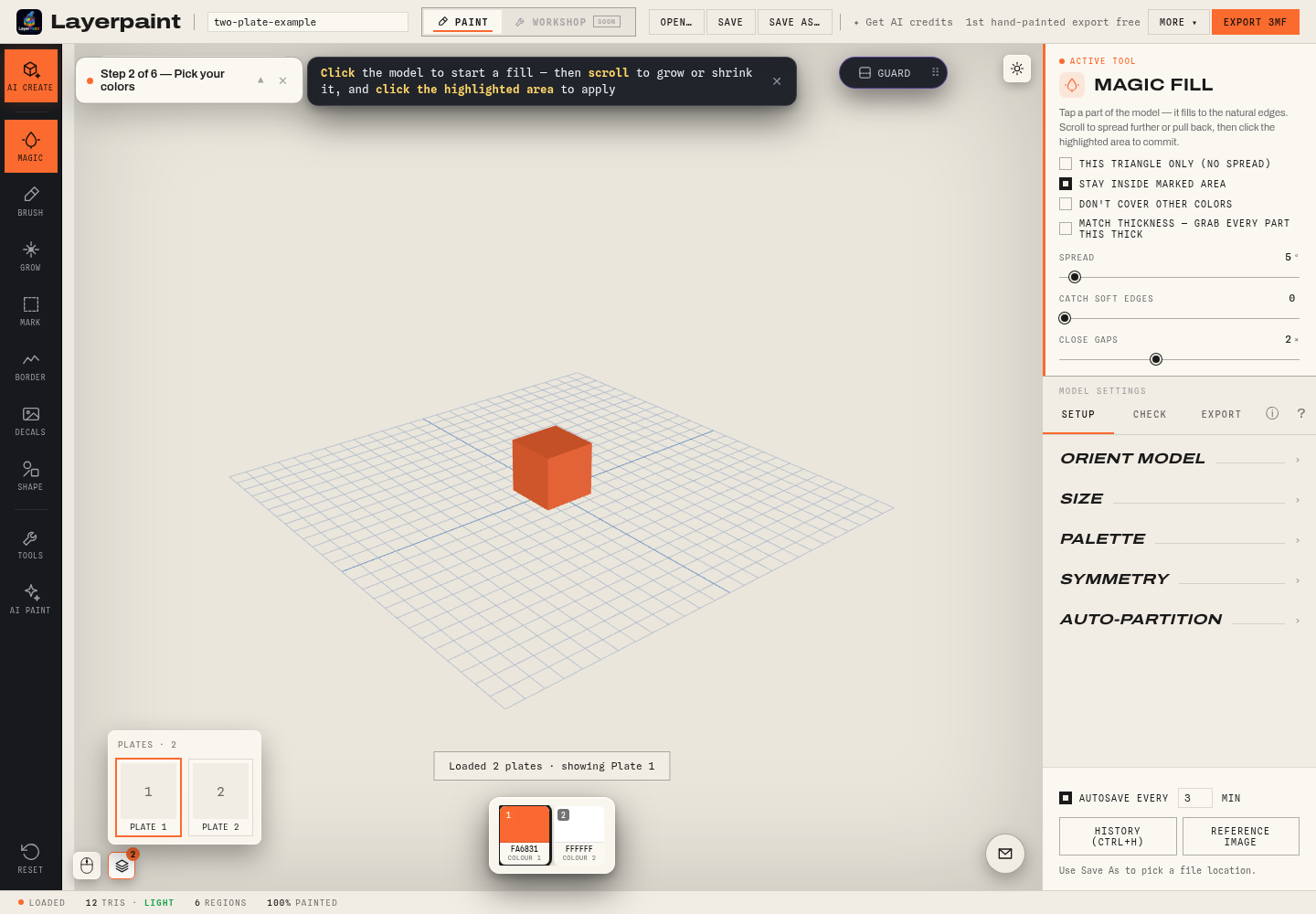
Task: Select the Brush tool
Action: tap(31, 201)
